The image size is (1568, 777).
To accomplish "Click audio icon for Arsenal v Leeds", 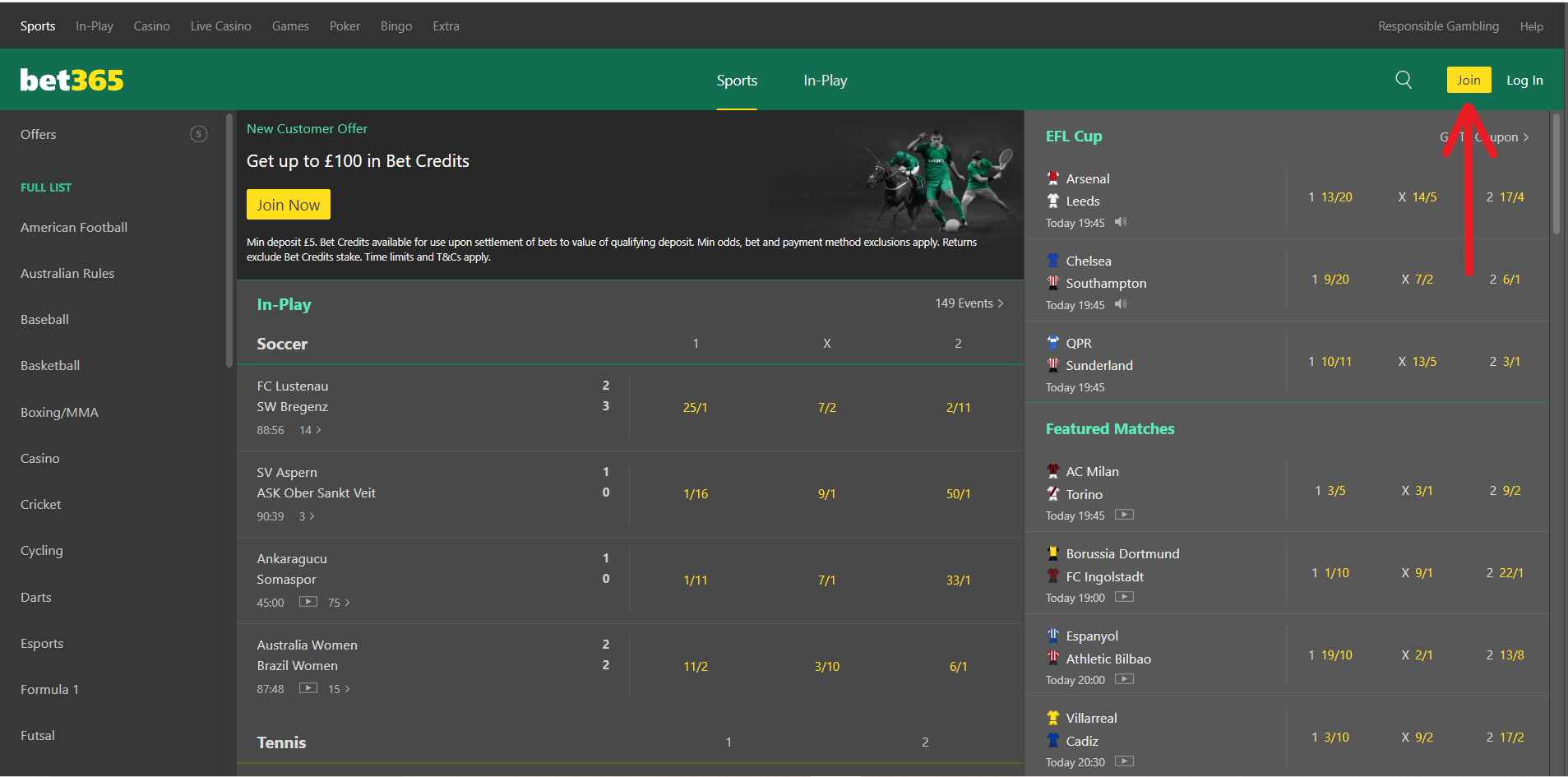I will pos(1121,222).
